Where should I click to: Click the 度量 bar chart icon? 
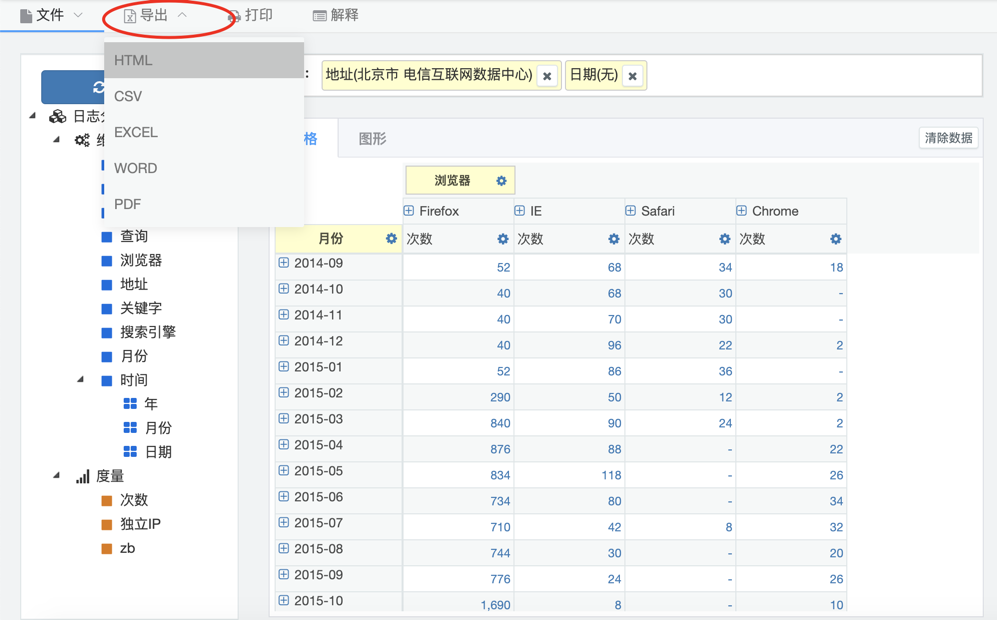[83, 477]
